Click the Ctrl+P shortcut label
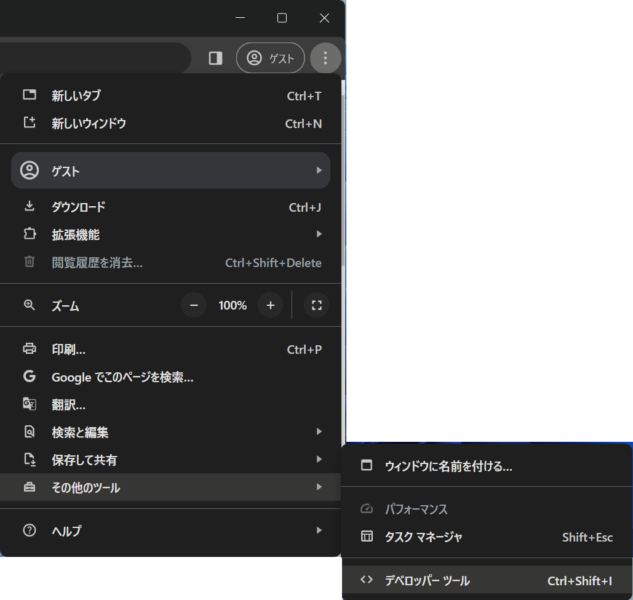The height and width of the screenshot is (600, 633). pos(304,350)
